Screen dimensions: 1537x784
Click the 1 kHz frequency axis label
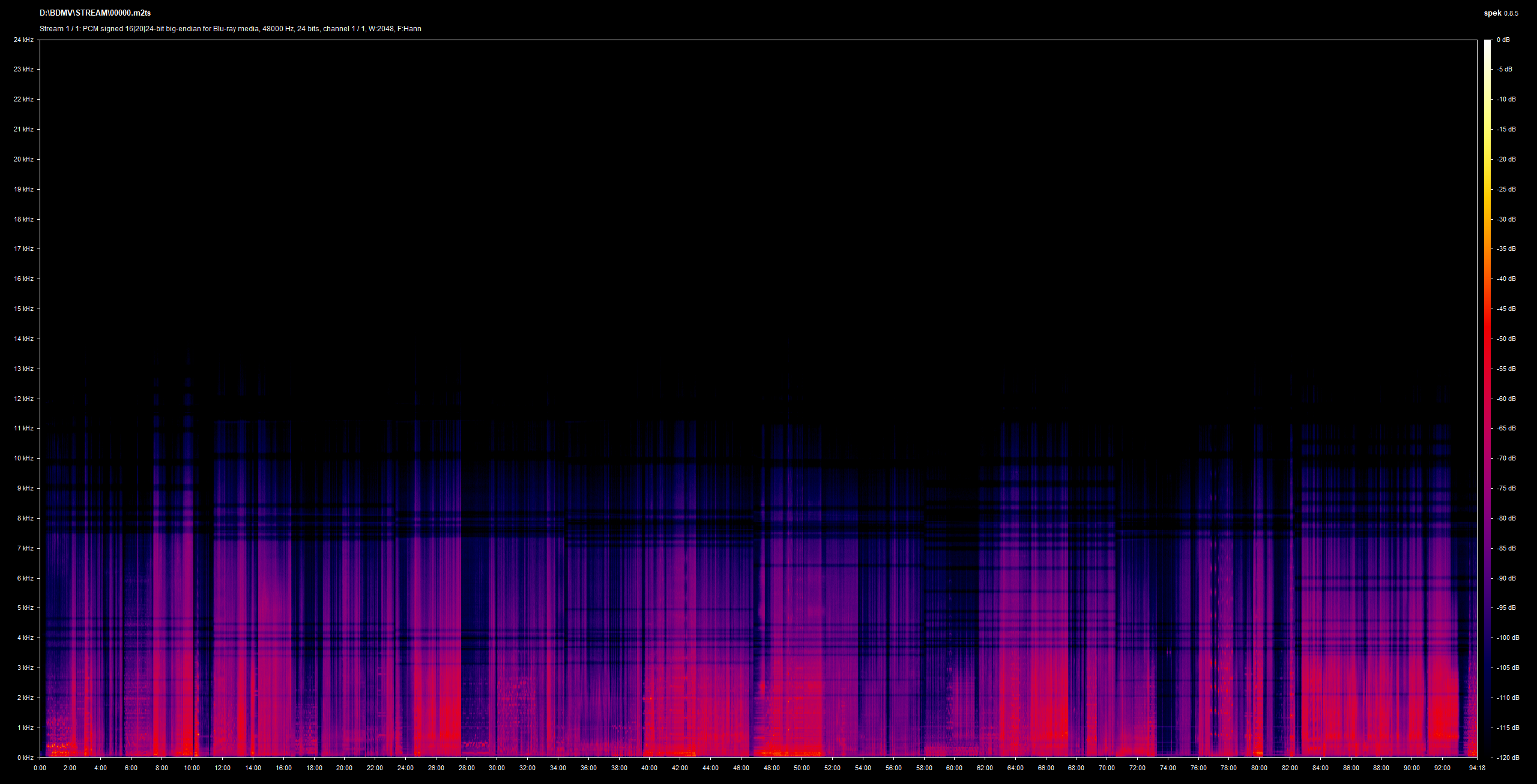click(25, 728)
